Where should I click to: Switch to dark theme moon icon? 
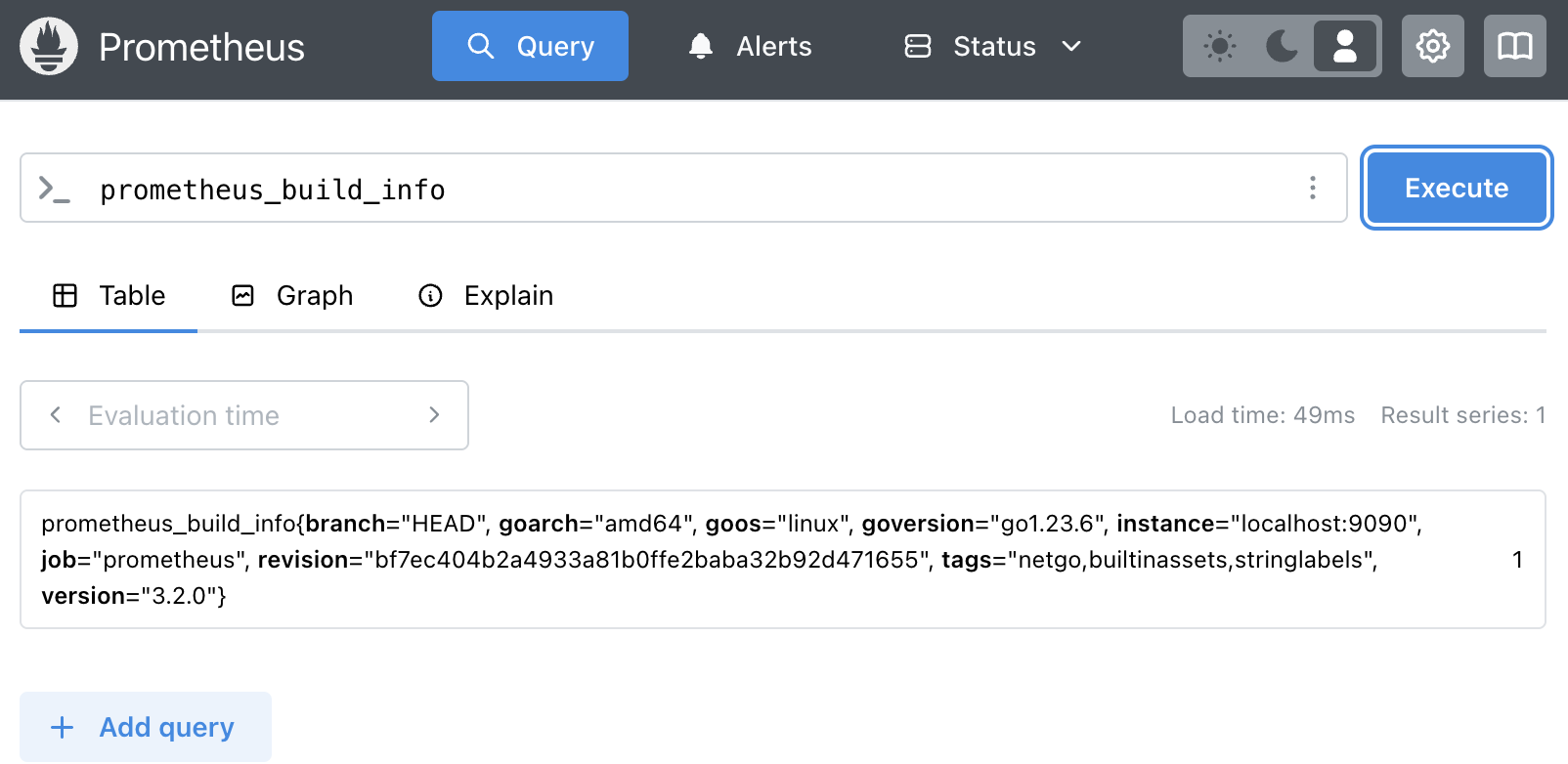(x=1282, y=46)
